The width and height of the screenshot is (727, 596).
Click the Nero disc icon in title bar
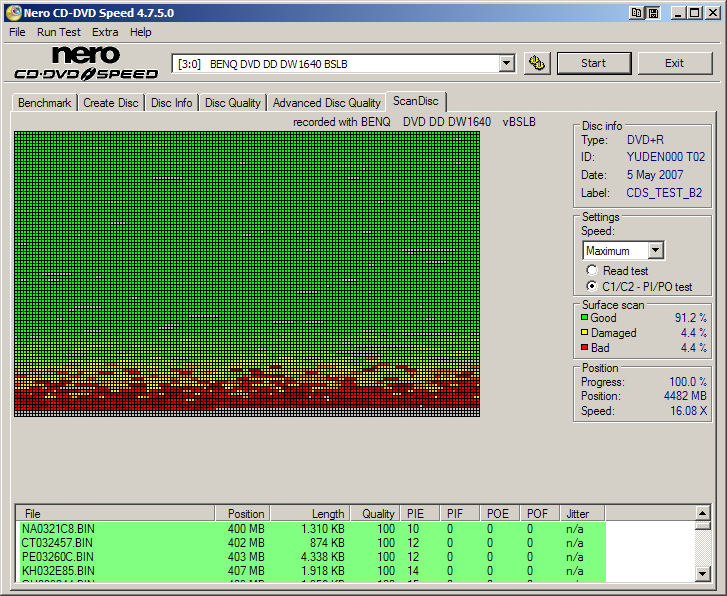(13, 13)
